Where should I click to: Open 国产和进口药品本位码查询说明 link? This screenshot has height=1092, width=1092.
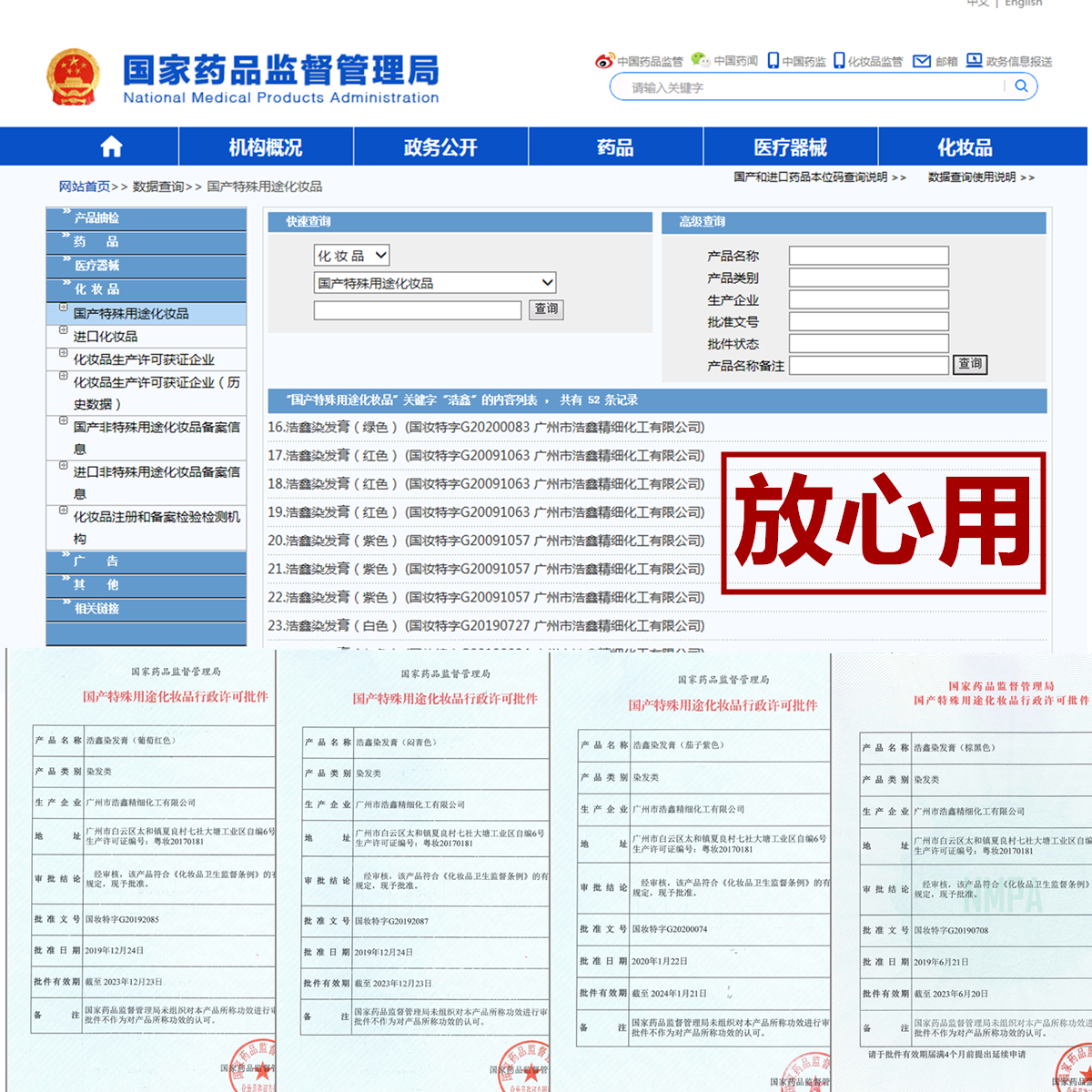click(x=811, y=177)
